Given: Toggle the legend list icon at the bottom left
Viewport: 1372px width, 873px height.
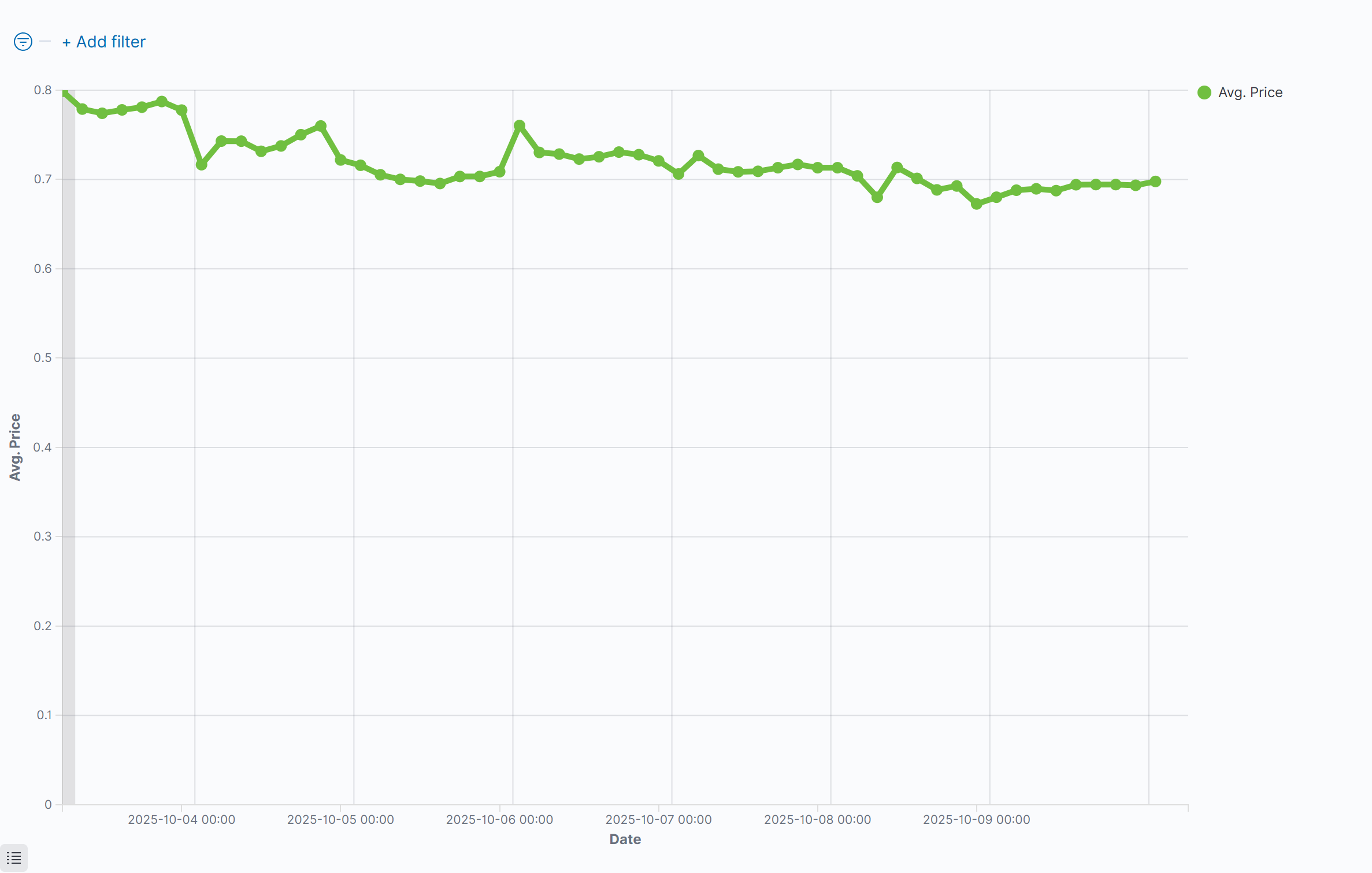Looking at the screenshot, I should pyautogui.click(x=14, y=858).
